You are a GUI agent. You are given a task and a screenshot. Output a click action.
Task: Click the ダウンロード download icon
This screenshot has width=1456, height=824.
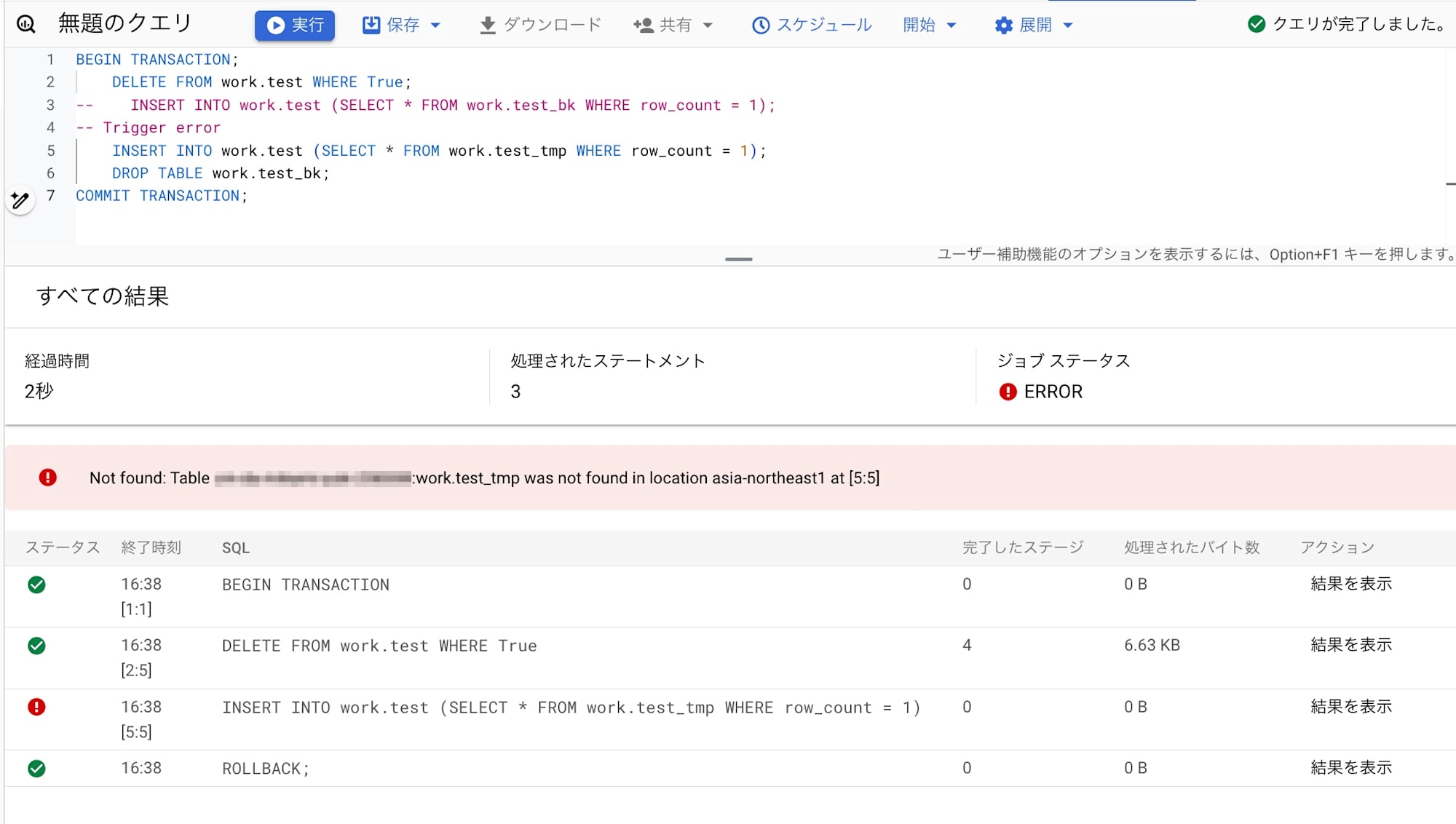coord(488,25)
